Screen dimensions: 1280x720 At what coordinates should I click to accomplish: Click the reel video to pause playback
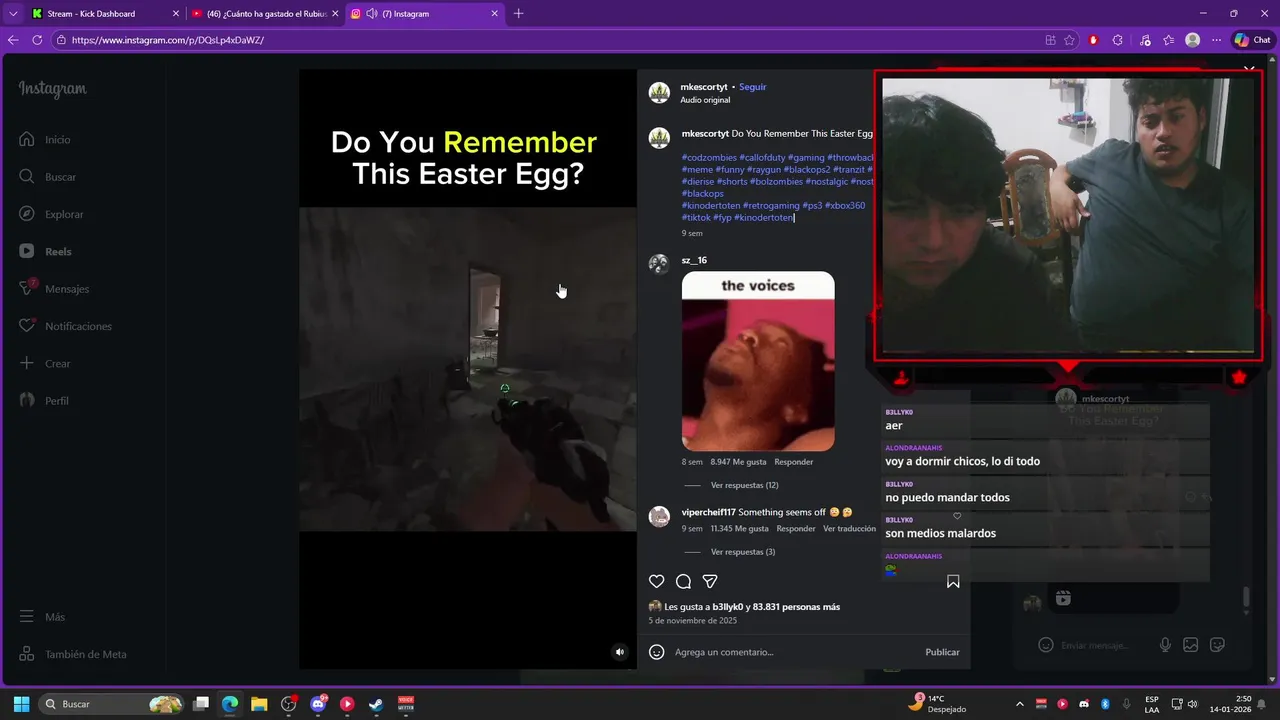[x=468, y=369]
